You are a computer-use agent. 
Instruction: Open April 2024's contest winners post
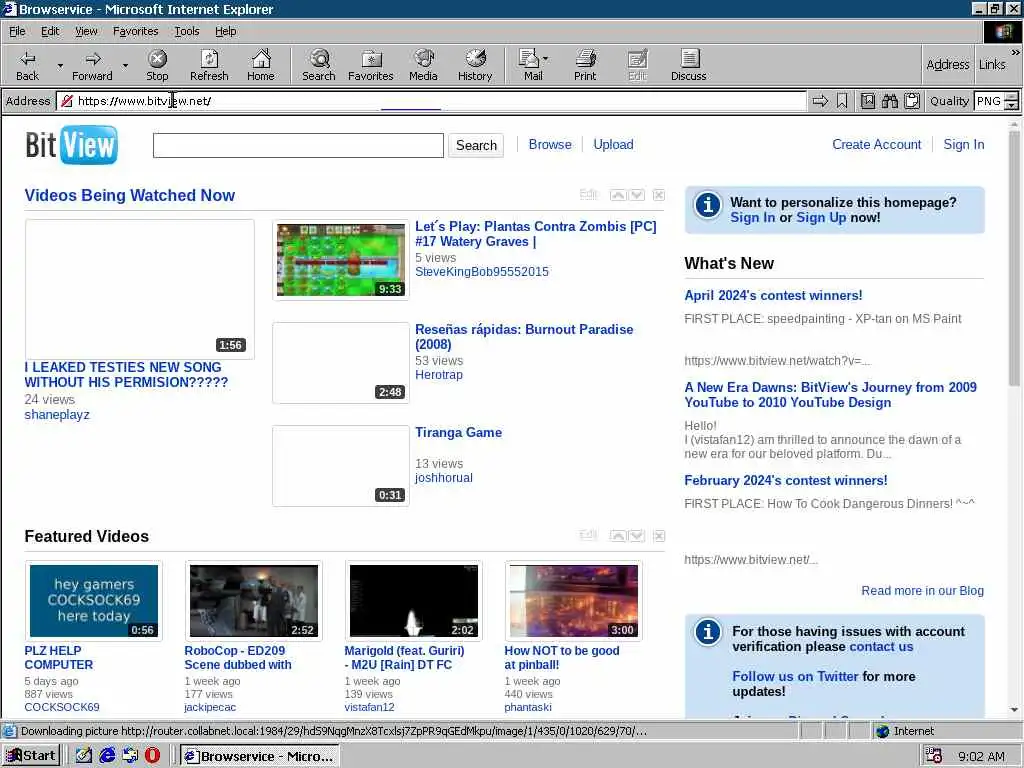click(773, 295)
